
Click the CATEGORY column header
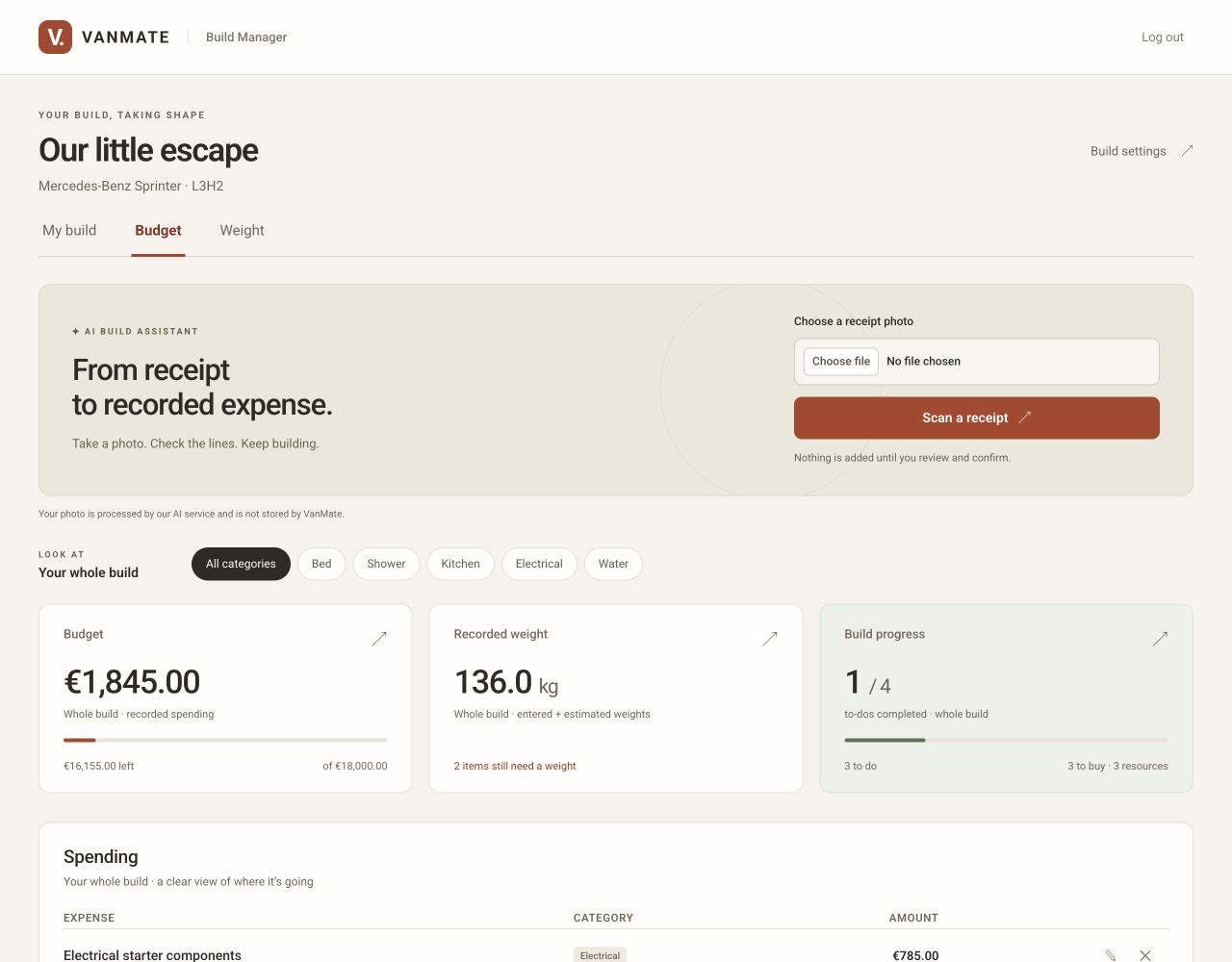603,918
